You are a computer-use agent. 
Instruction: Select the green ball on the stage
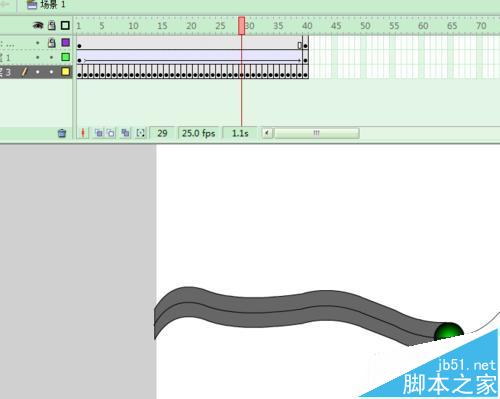(x=449, y=331)
